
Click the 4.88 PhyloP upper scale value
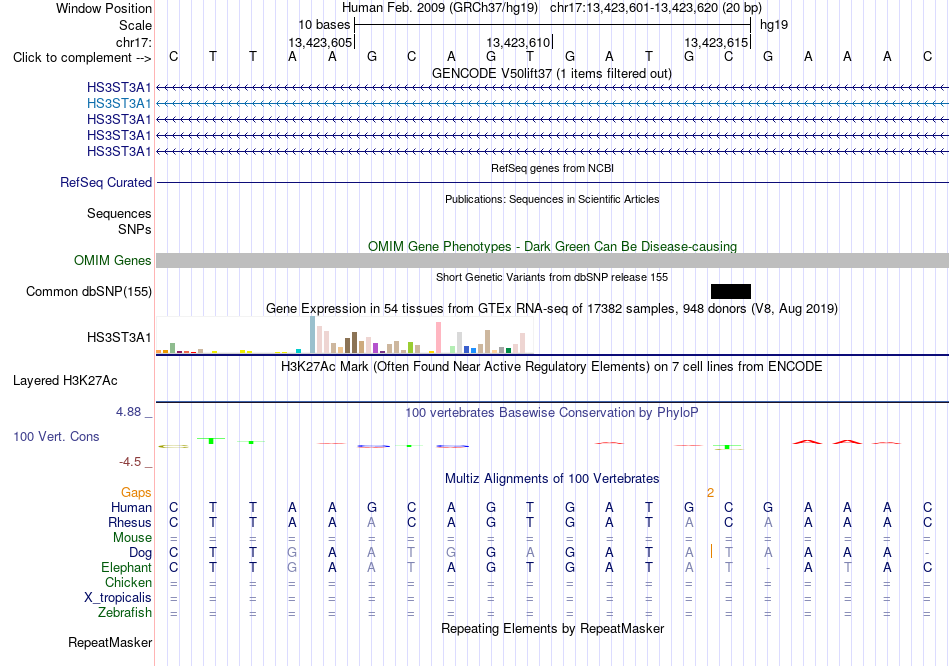click(128, 412)
